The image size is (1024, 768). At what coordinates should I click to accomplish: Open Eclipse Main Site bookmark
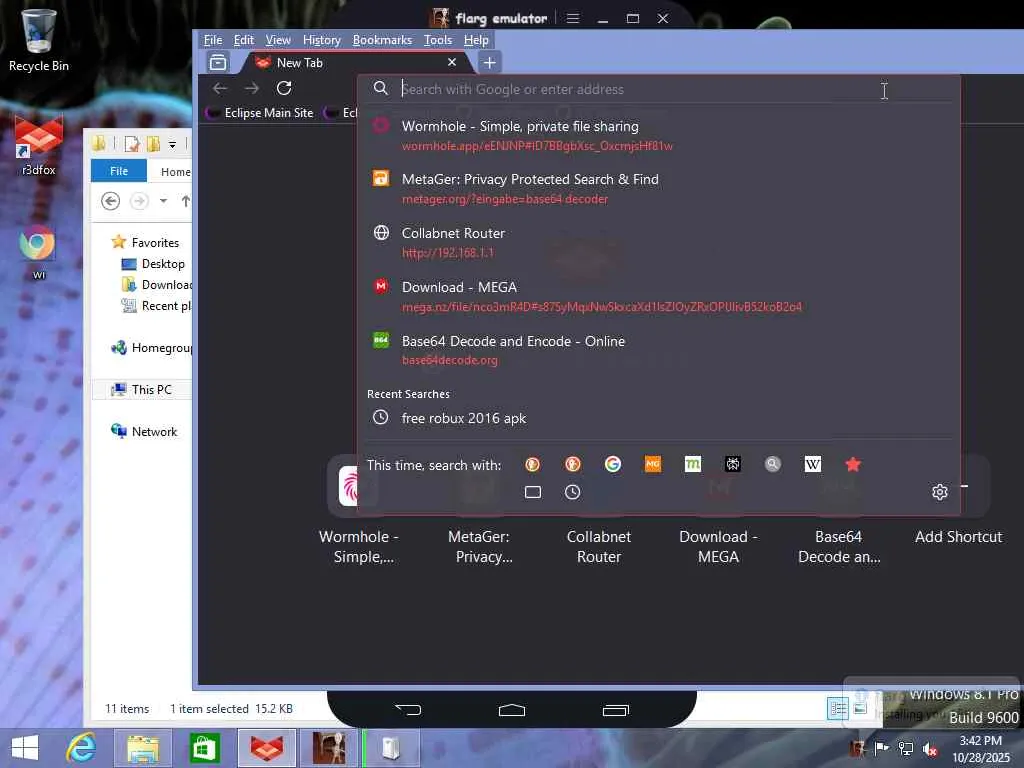(x=260, y=113)
